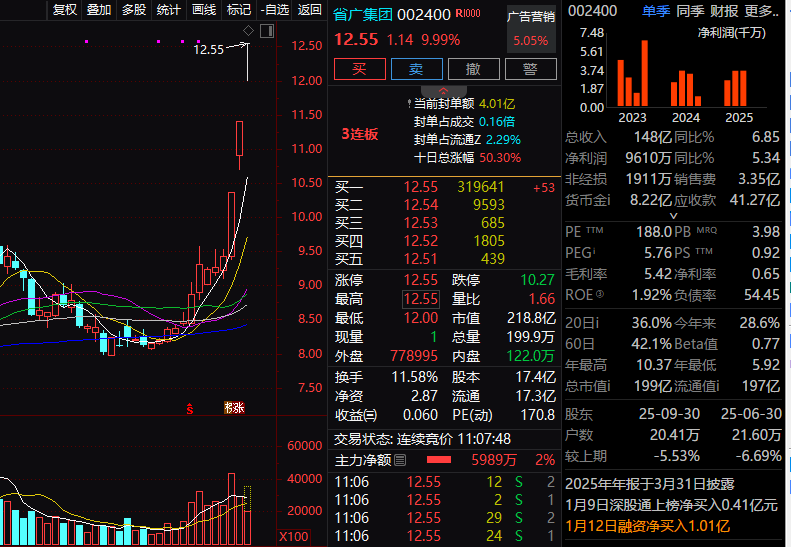Click the diamond marker icon above the chart
Screen dimensions: 791x547
tap(248, 31)
